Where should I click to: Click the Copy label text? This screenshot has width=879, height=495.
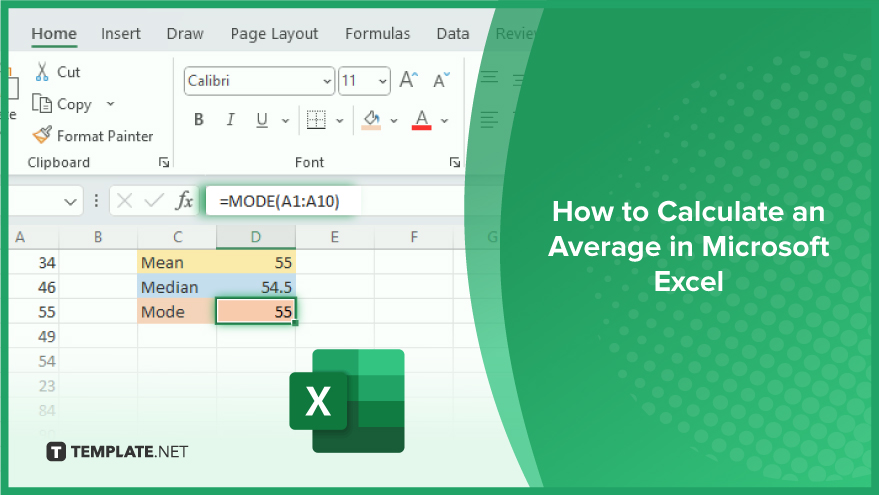pos(74,104)
